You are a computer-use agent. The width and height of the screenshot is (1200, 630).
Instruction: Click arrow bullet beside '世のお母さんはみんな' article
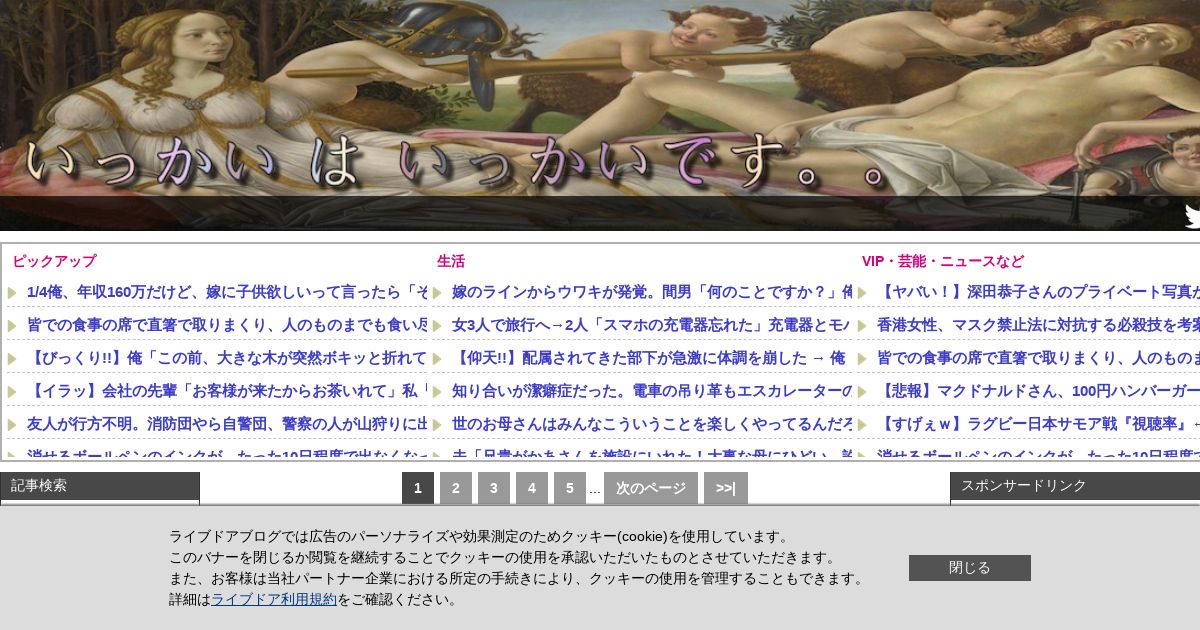(437, 425)
